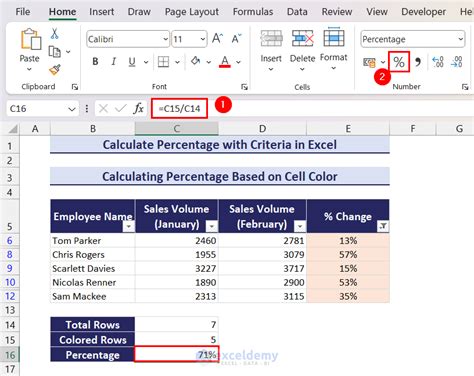
Task: Expand fill color dropdown arrow
Action: [x=209, y=62]
